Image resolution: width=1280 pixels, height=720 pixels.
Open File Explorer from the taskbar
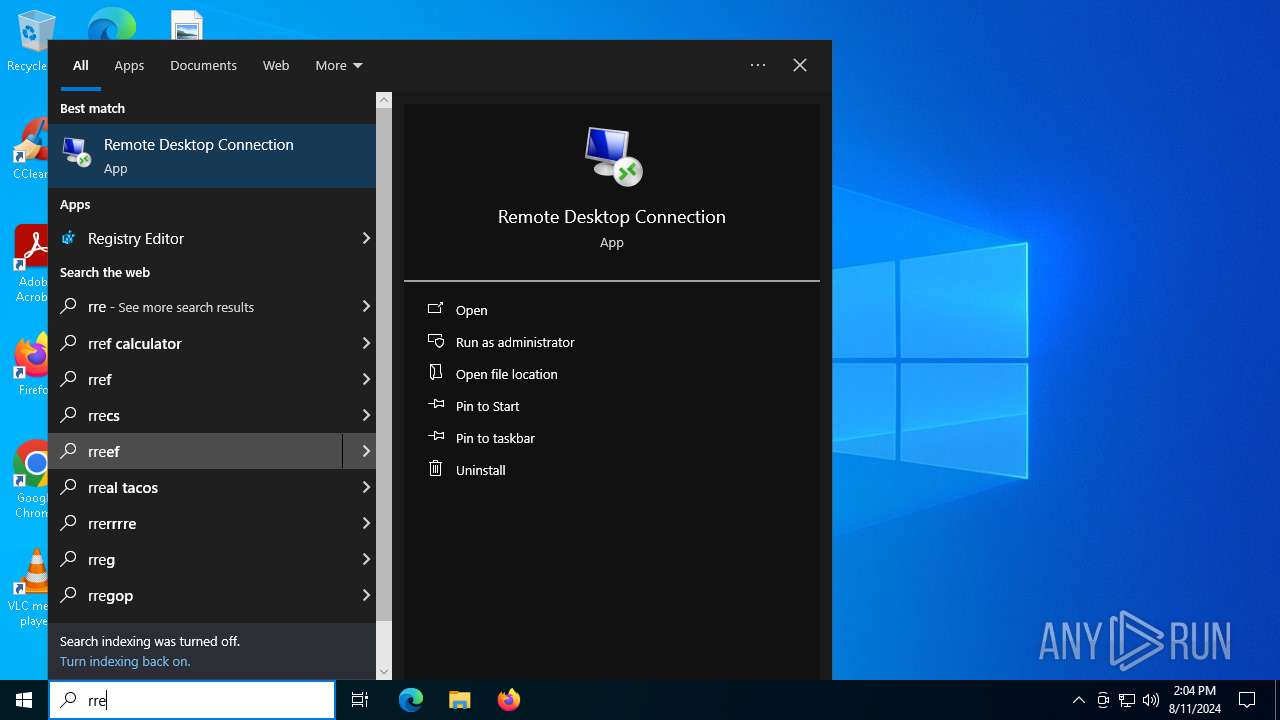tap(459, 700)
